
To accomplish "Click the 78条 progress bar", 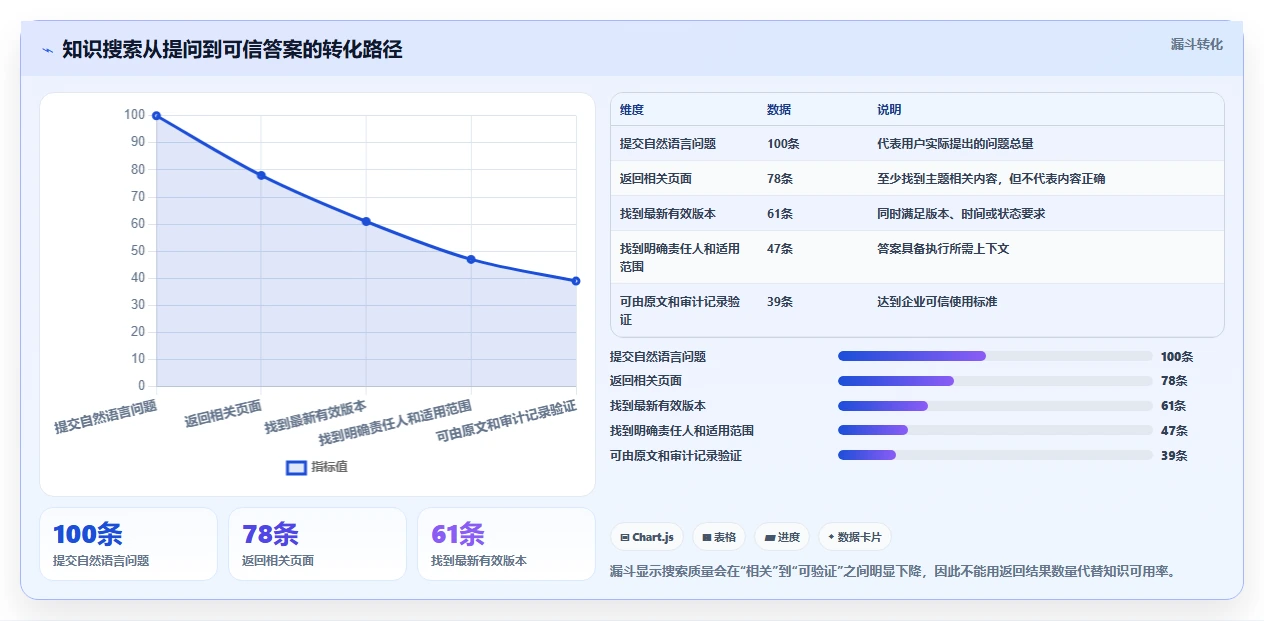I will [995, 381].
